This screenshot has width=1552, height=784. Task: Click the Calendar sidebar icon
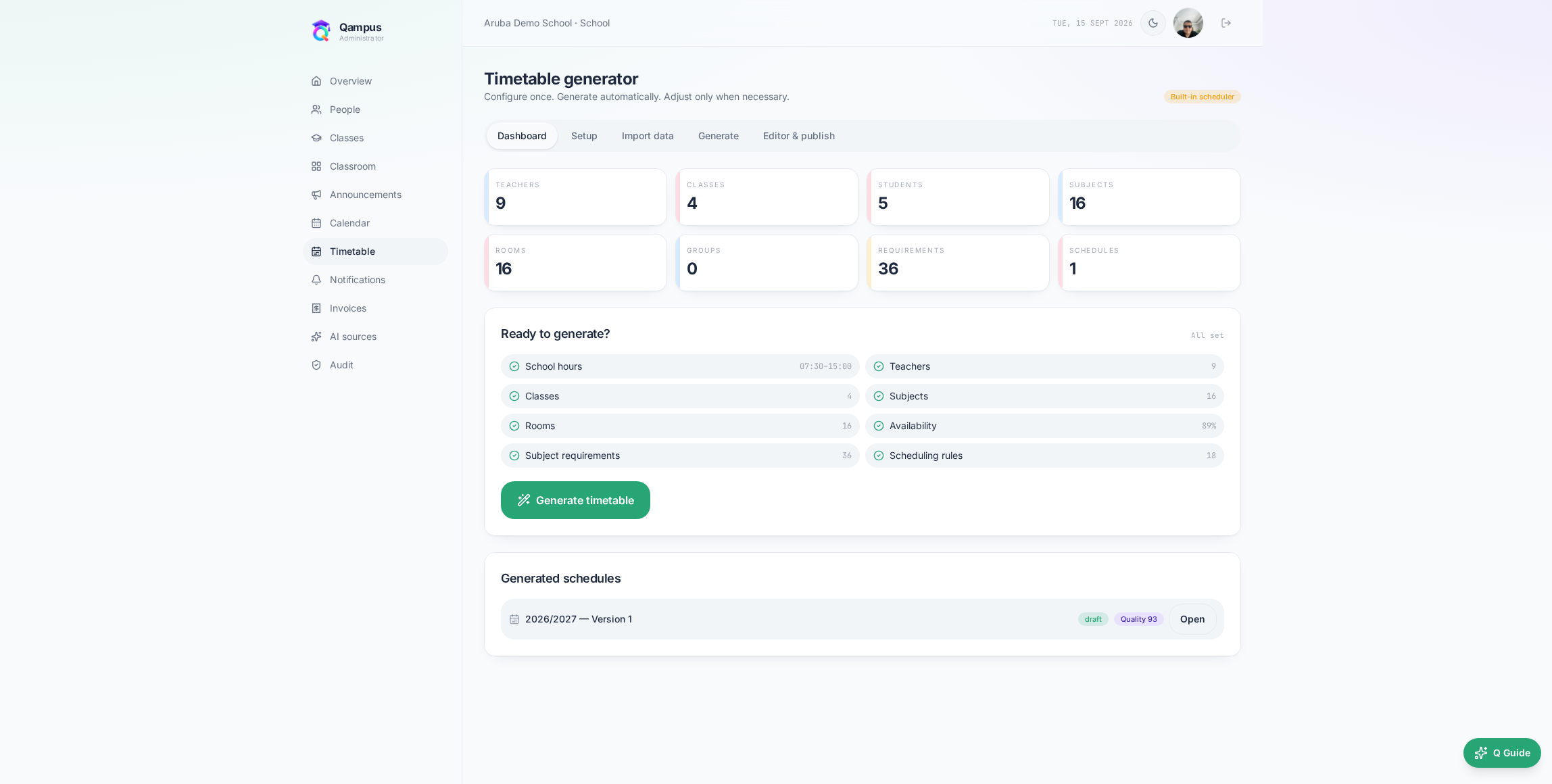tap(316, 223)
